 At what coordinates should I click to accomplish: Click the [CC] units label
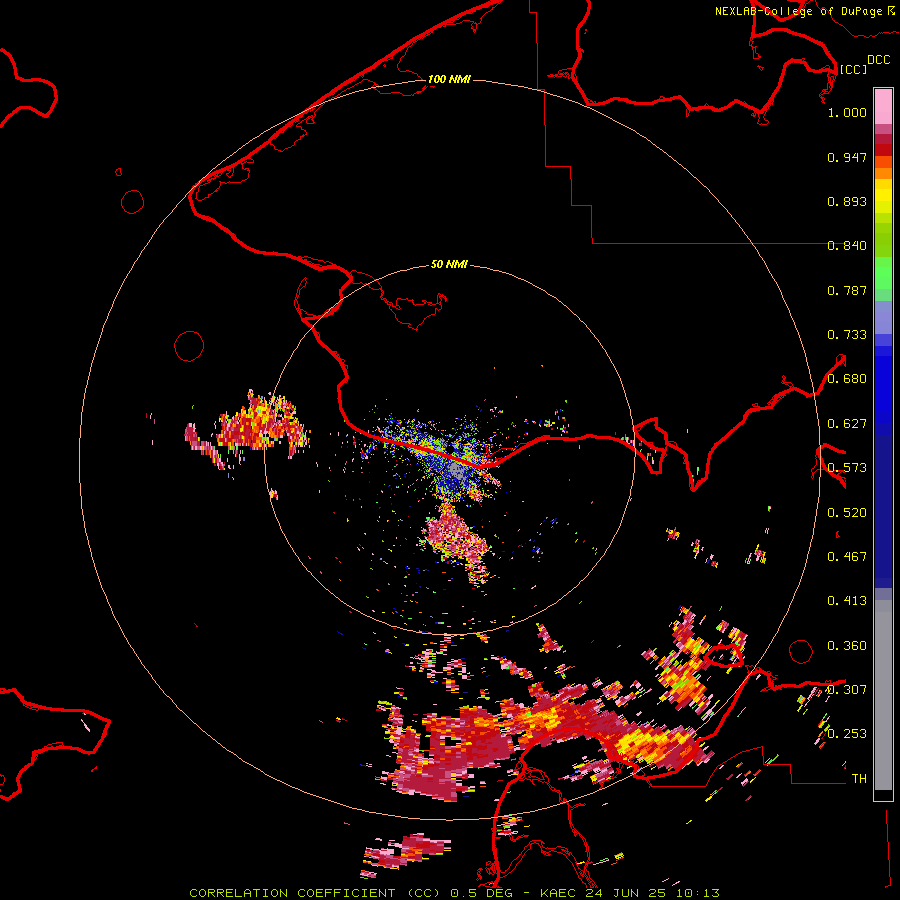tap(853, 69)
